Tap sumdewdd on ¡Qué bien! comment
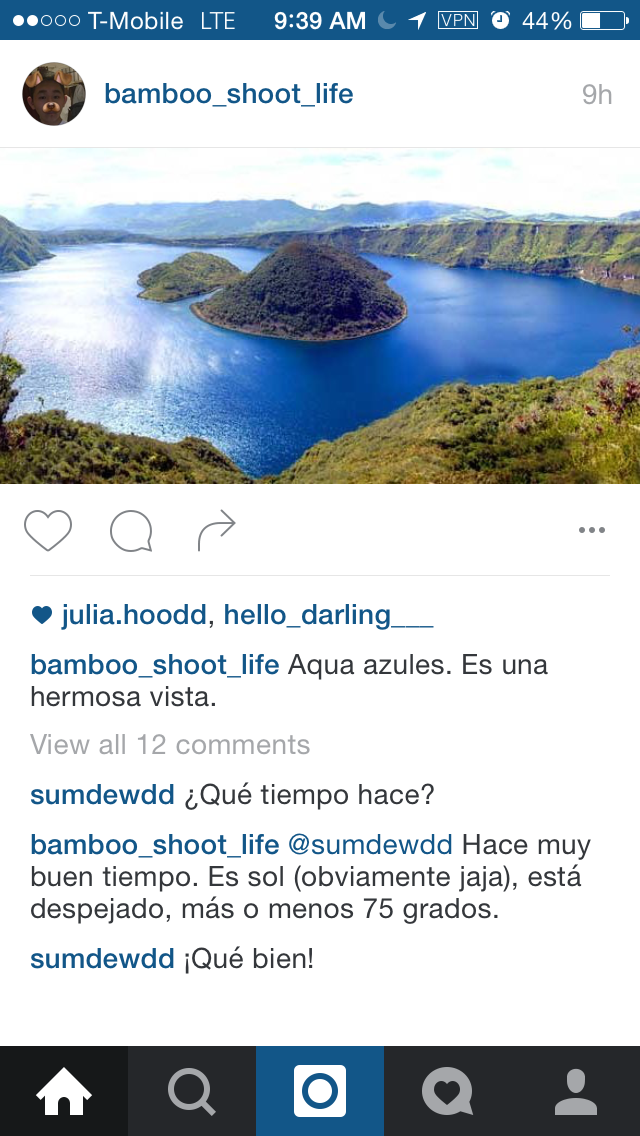640x1136 pixels. (x=102, y=958)
